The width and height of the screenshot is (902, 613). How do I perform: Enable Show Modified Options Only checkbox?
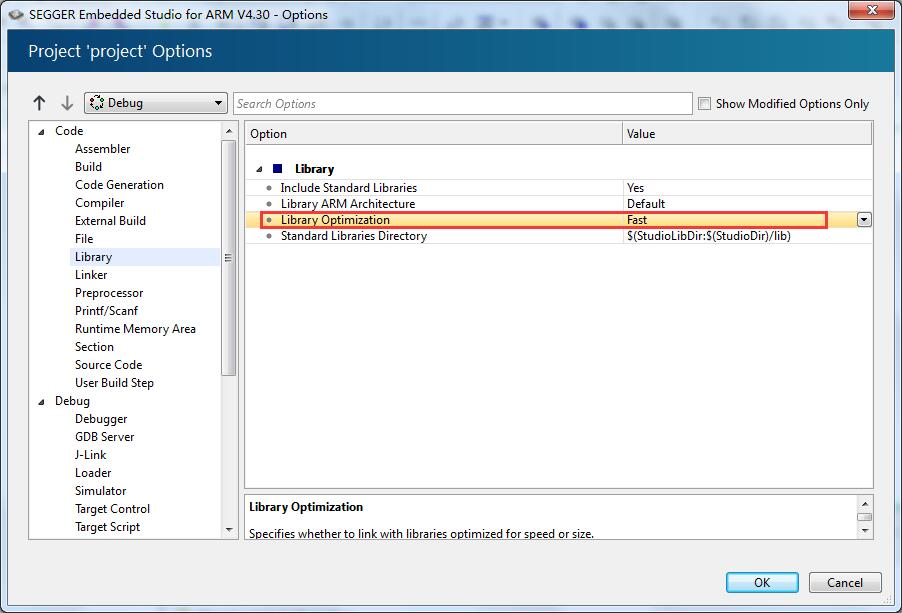coord(704,104)
